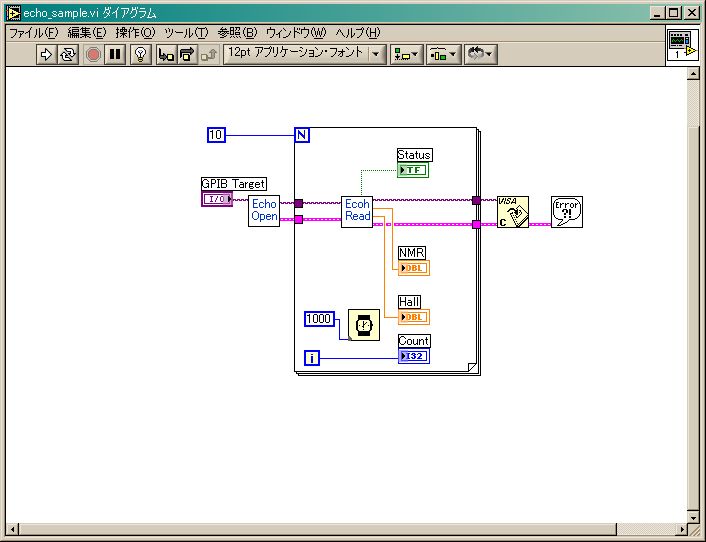Open the ヘルプ(H) menu
The height and width of the screenshot is (542, 706).
[357, 32]
